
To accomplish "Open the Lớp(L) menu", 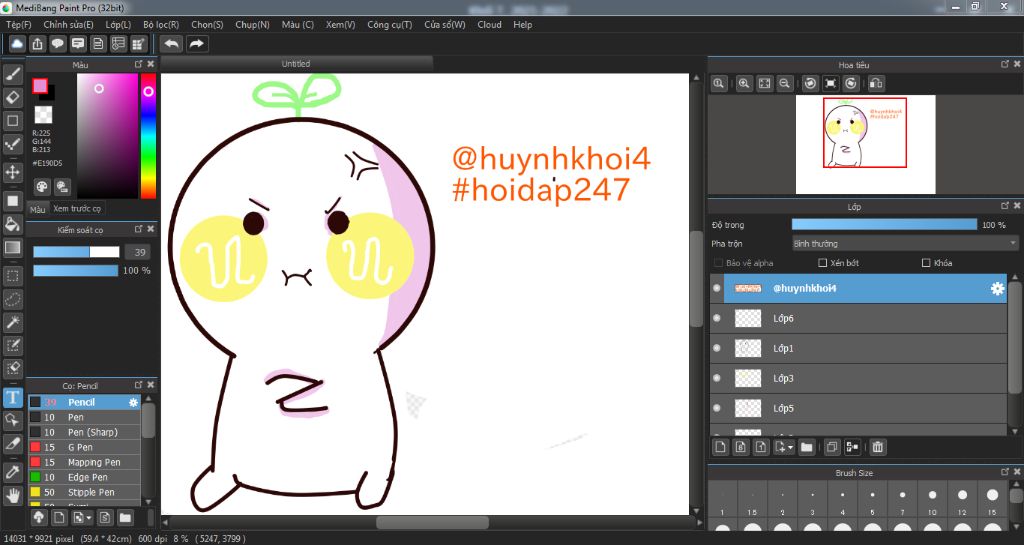I will [x=118, y=25].
